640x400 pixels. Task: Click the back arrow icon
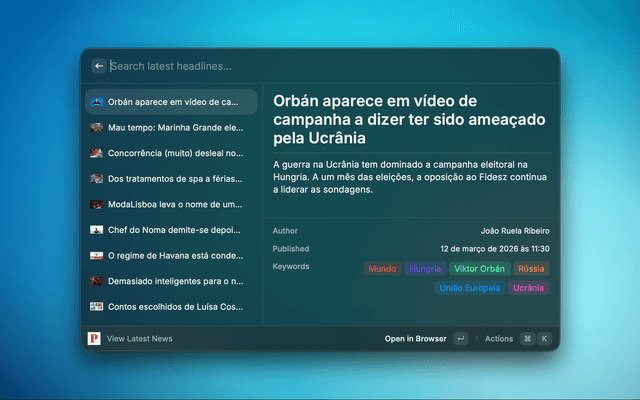[99, 66]
